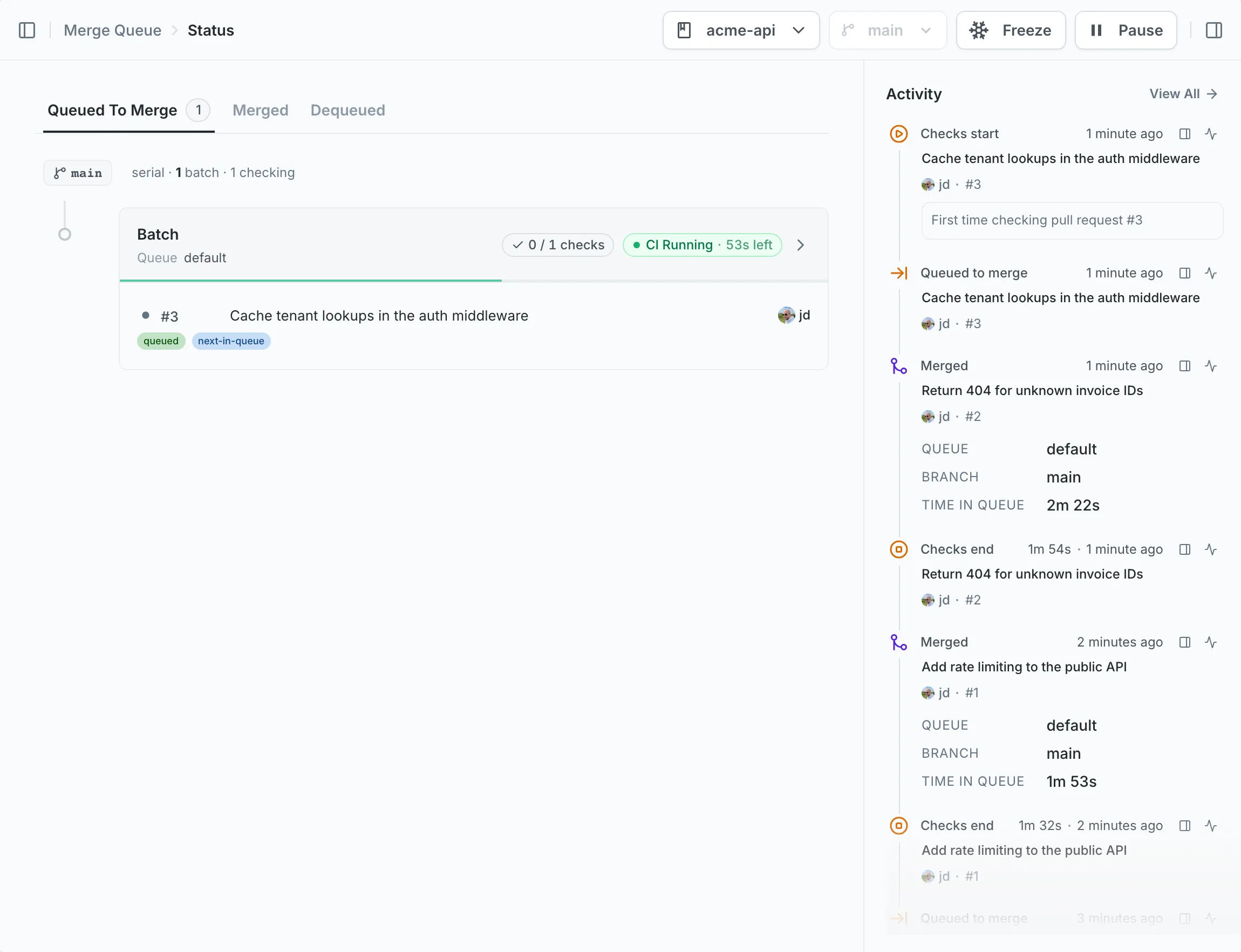Image resolution: width=1241 pixels, height=952 pixels.
Task: Click Add rate limiting title under Merged event
Action: pos(1024,667)
